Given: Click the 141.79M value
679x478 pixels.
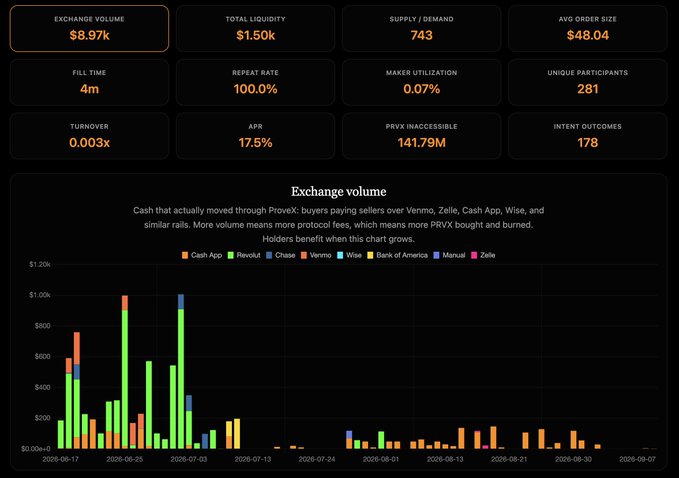Looking at the screenshot, I should click(421, 142).
